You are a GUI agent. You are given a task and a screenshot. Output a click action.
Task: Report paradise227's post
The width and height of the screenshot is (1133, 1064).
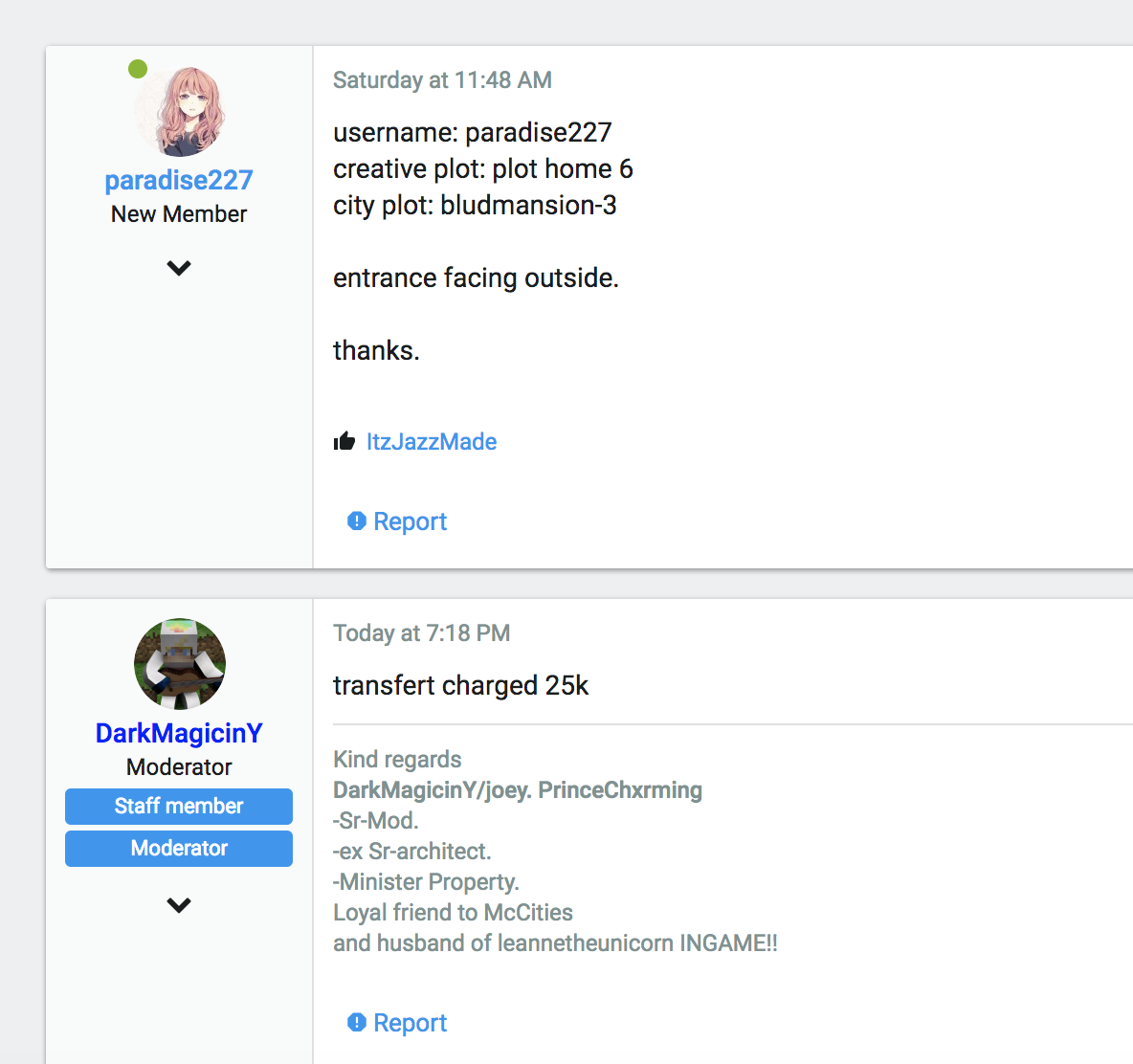[x=410, y=521]
